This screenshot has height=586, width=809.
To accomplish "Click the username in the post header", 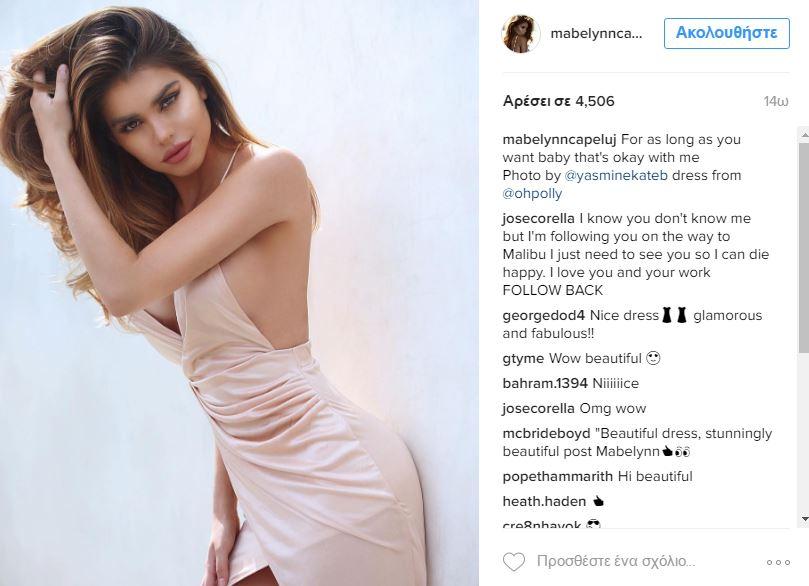I will 596,34.
